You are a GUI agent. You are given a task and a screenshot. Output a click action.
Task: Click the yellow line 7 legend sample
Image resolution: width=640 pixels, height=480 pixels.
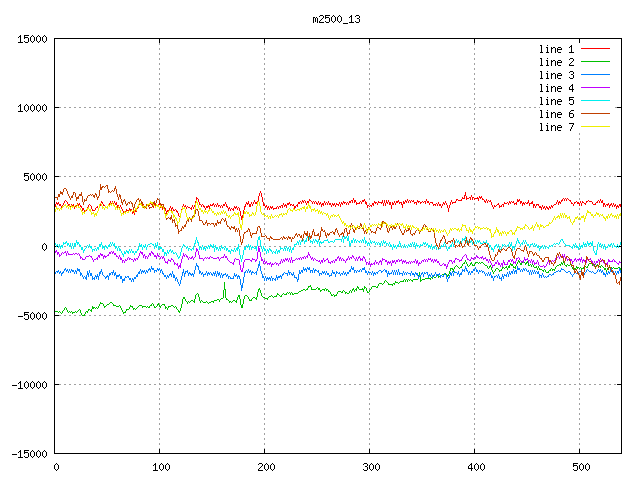click(x=595, y=127)
